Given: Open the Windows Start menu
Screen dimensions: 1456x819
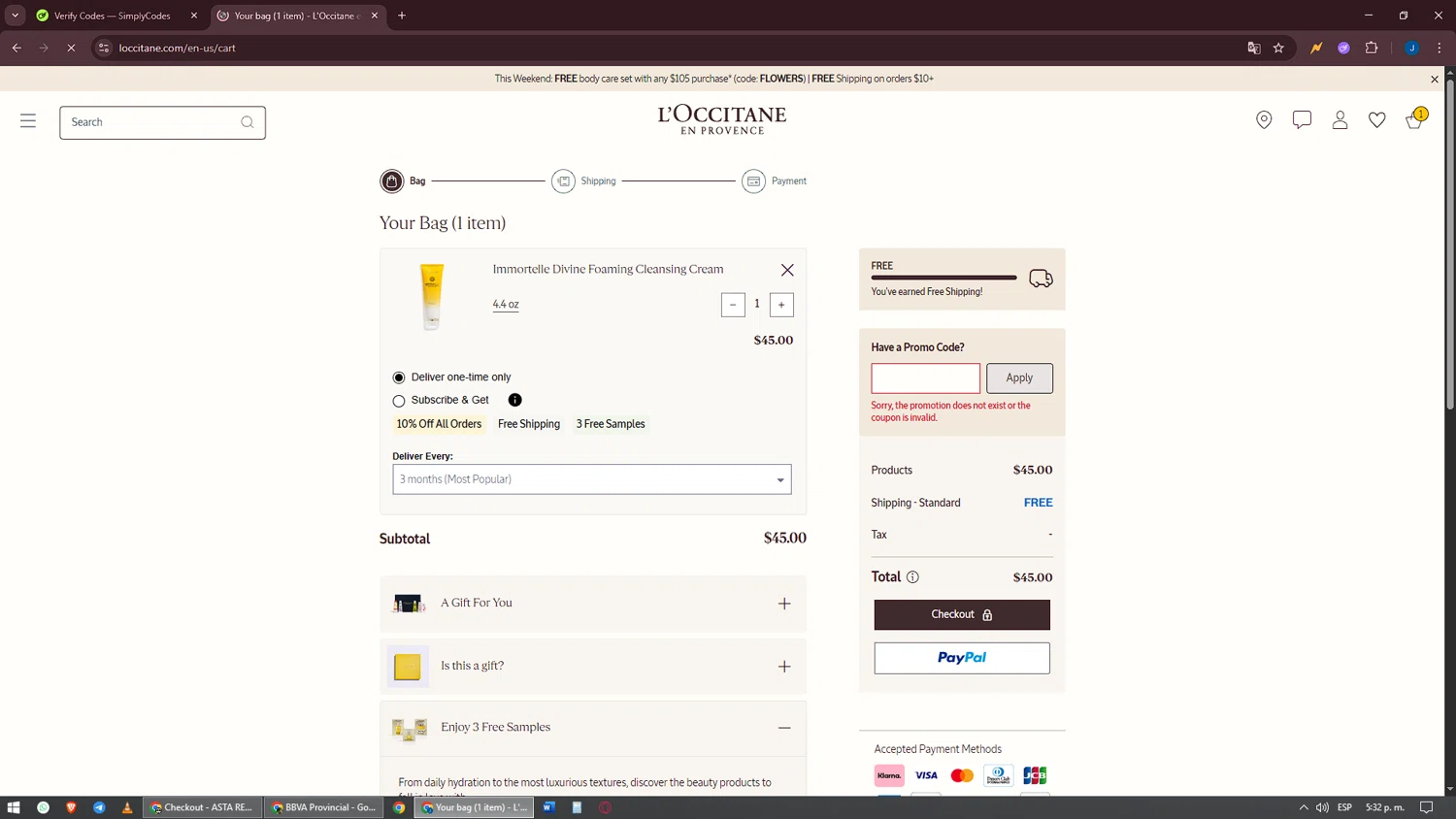Looking at the screenshot, I should [x=14, y=807].
